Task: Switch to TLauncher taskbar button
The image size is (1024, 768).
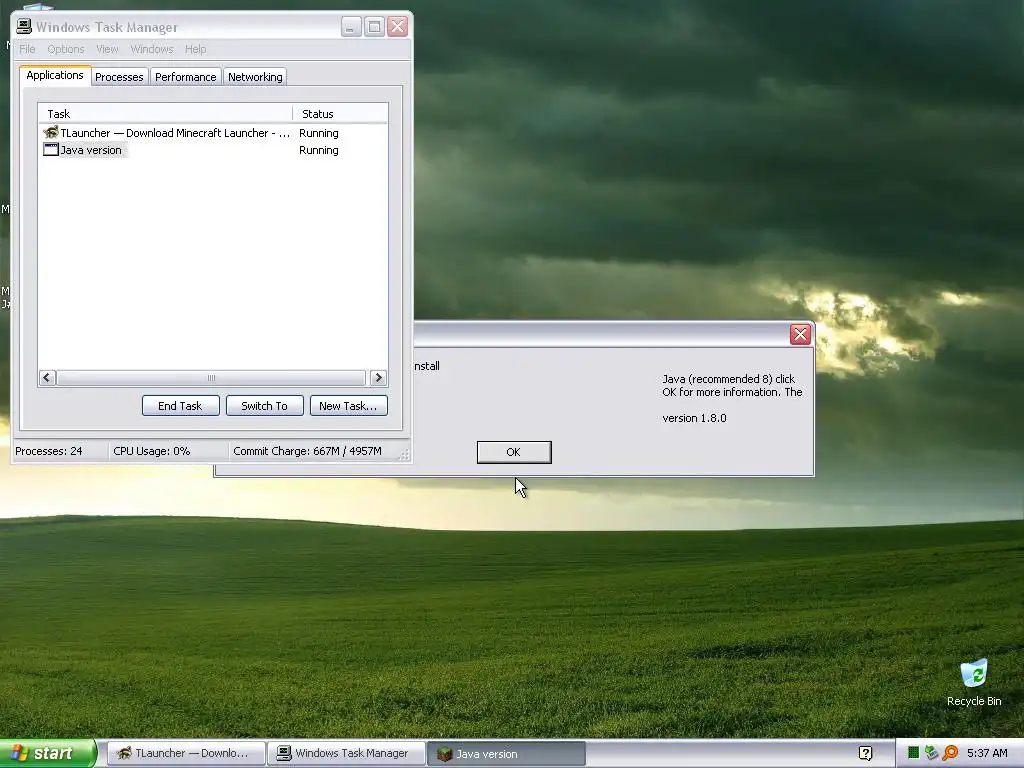Action: coord(185,754)
